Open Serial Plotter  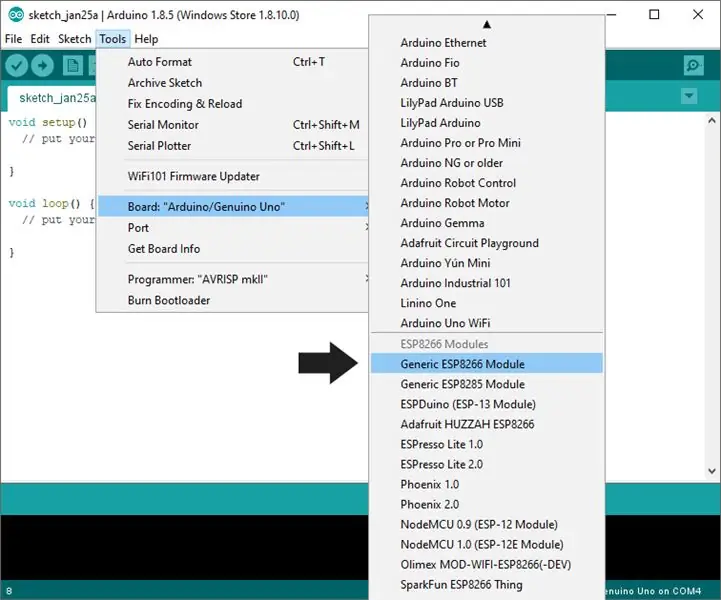coord(233,146)
